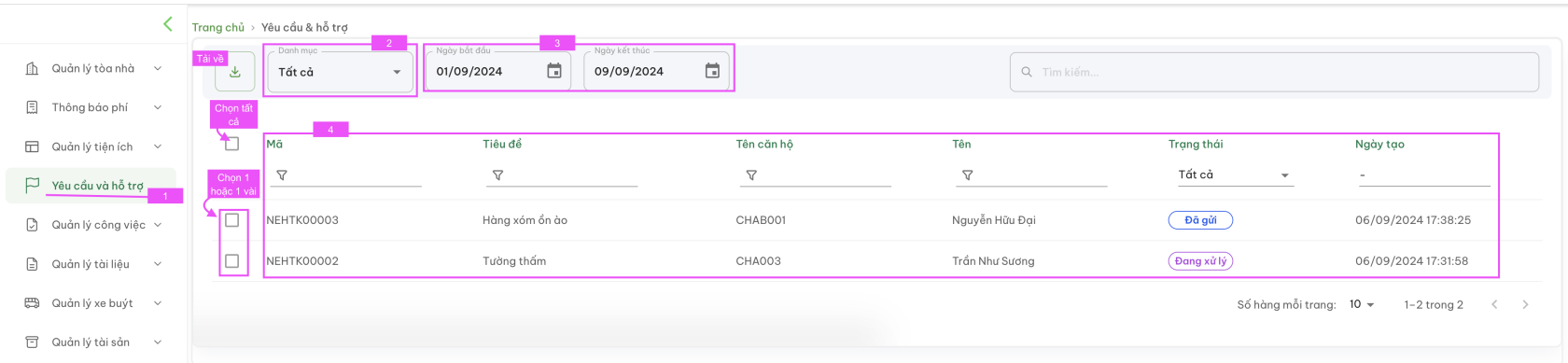Change rows per page dropdown showing 10
Viewport: 1568px width, 363px height.
click(x=1362, y=304)
